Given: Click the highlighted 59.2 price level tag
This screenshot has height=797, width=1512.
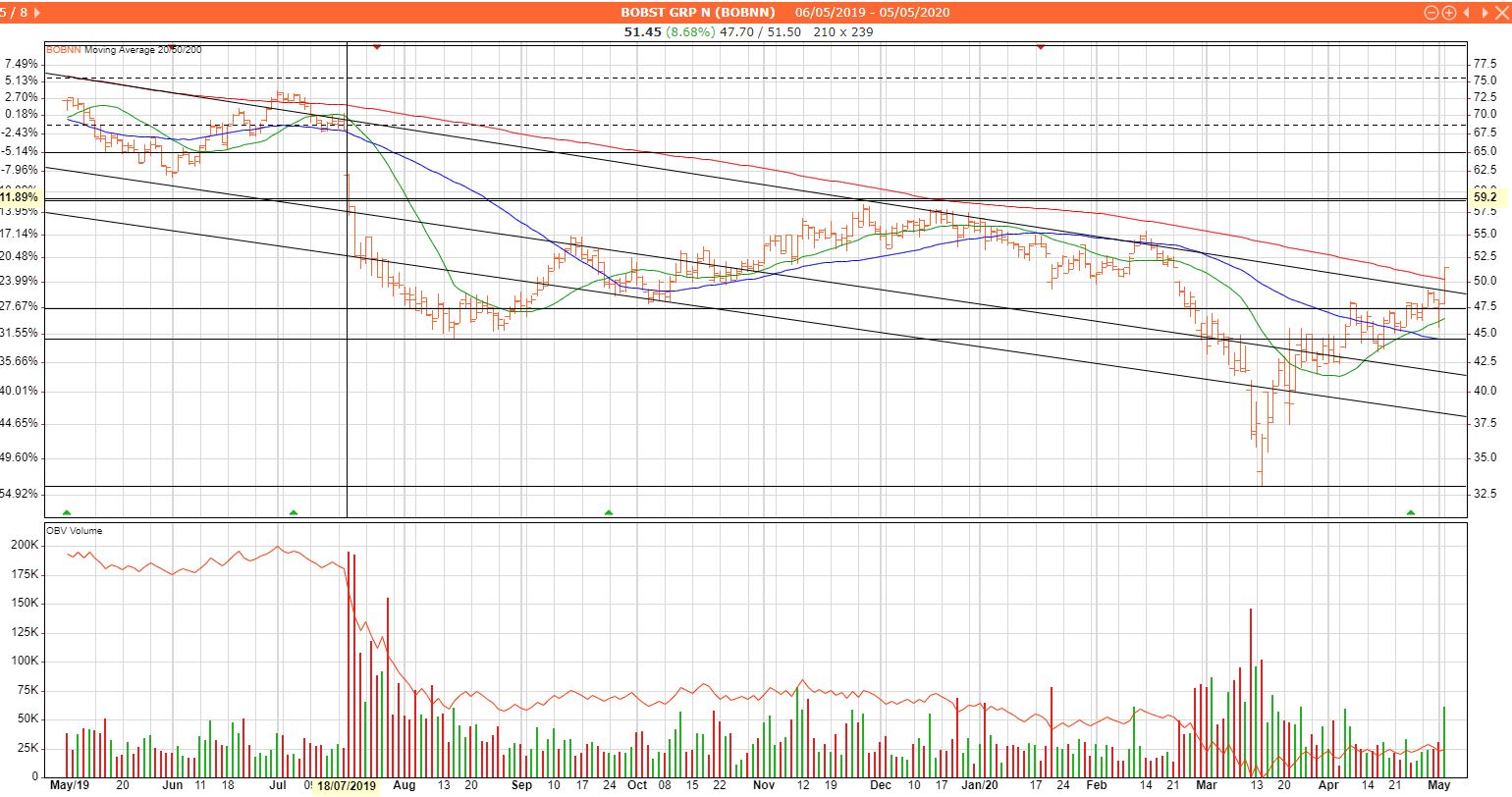Looking at the screenshot, I should pyautogui.click(x=1485, y=197).
